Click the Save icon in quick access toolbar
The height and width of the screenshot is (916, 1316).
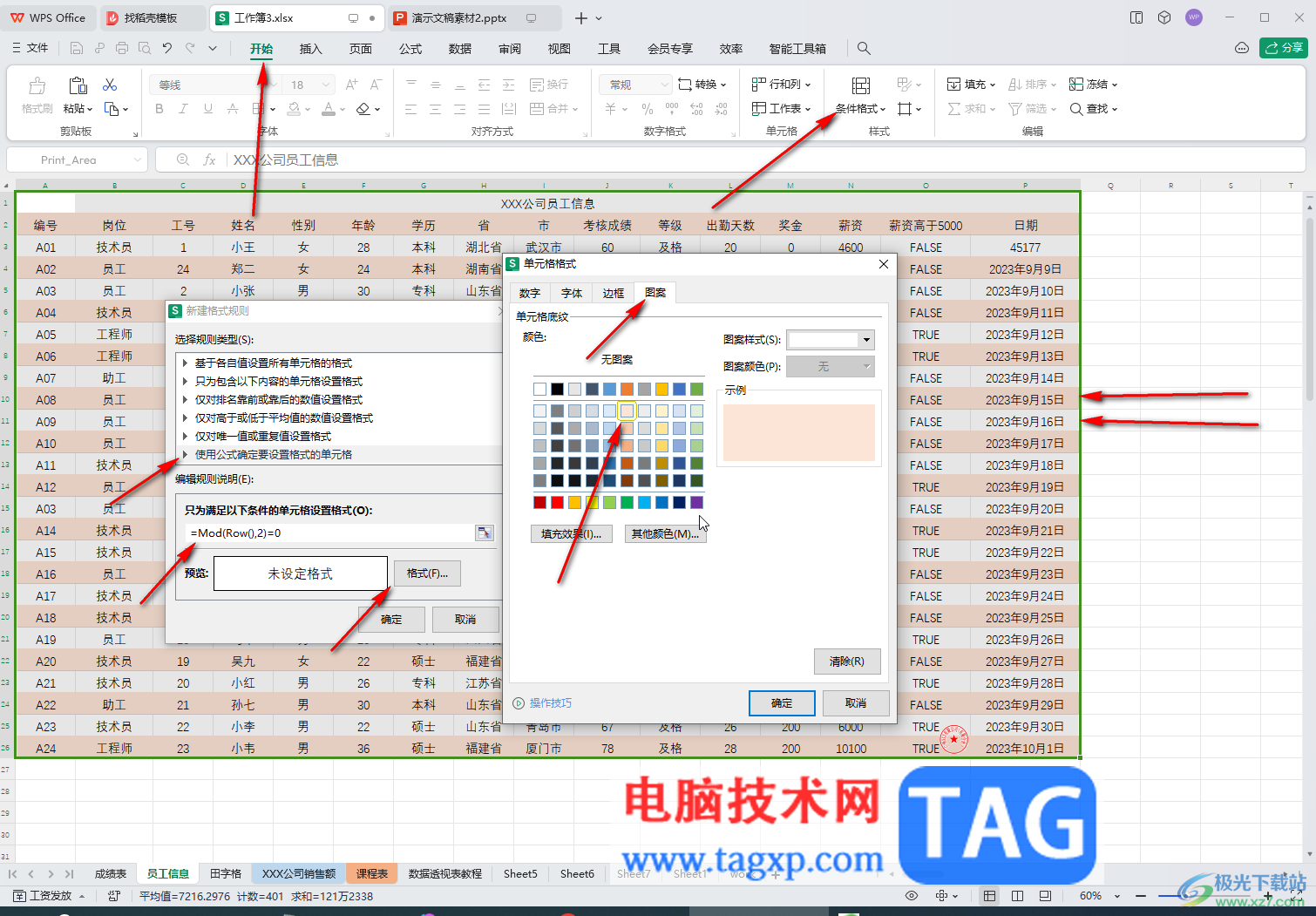pos(77,49)
